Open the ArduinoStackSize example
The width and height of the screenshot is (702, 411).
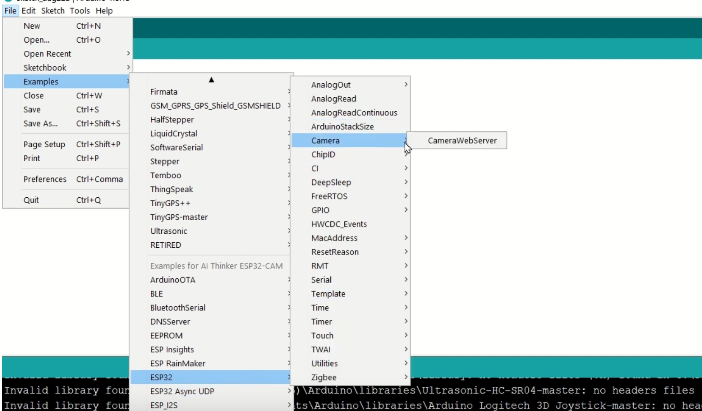tap(351, 126)
